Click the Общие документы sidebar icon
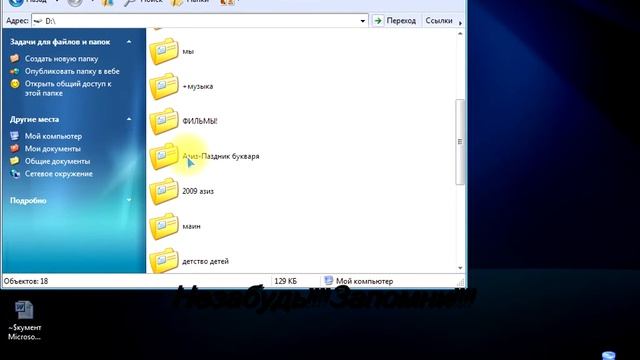The image size is (640, 360). pyautogui.click(x=15, y=161)
